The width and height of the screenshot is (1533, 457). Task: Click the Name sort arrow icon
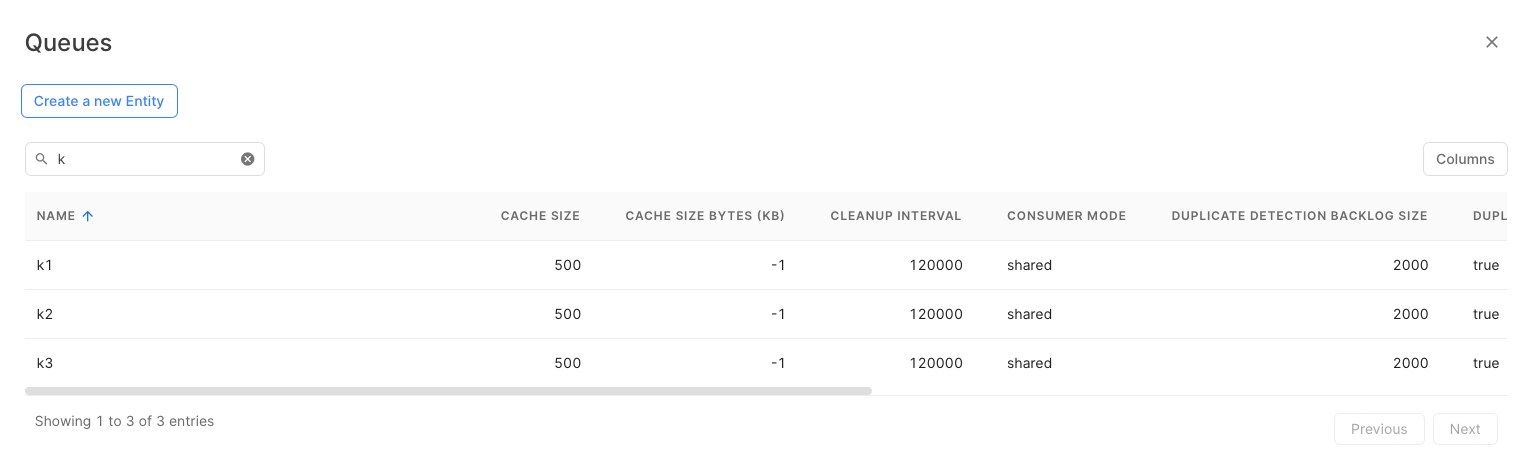pos(88,216)
